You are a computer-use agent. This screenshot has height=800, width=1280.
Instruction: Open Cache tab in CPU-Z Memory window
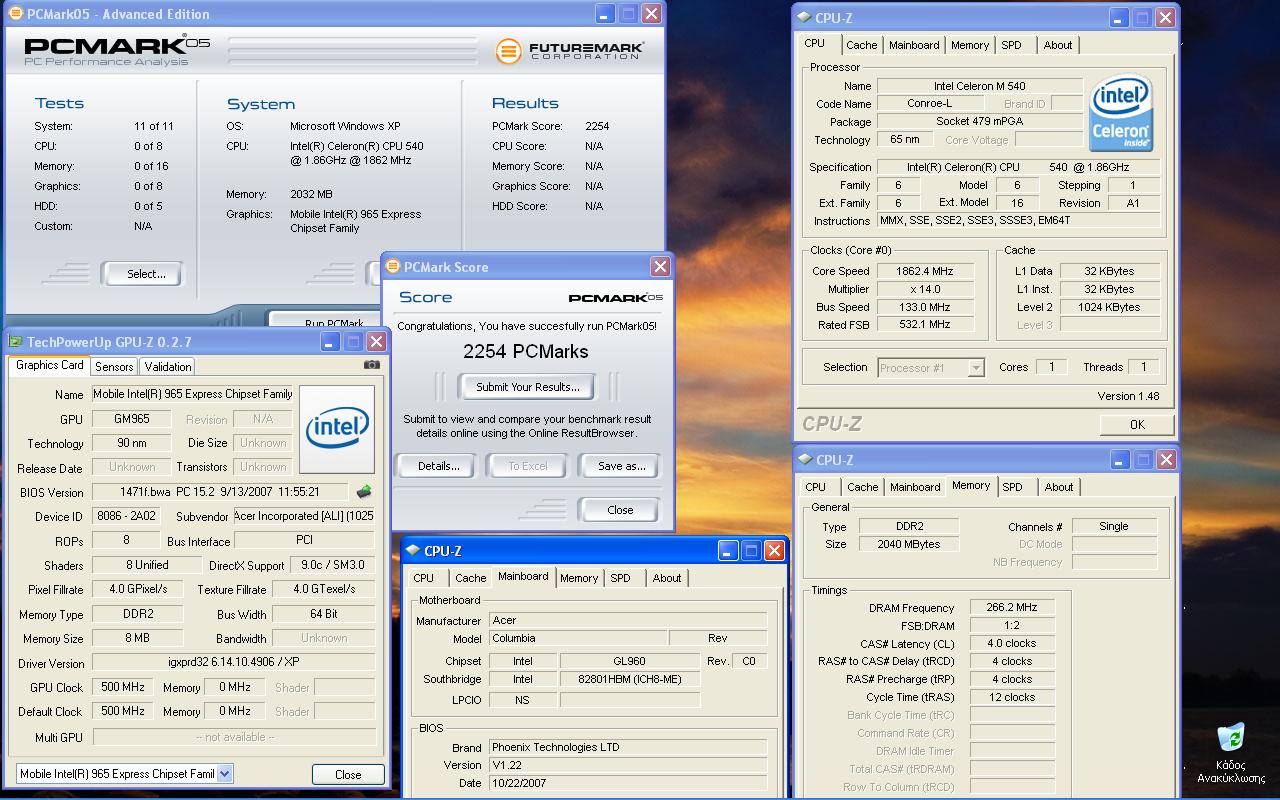862,487
